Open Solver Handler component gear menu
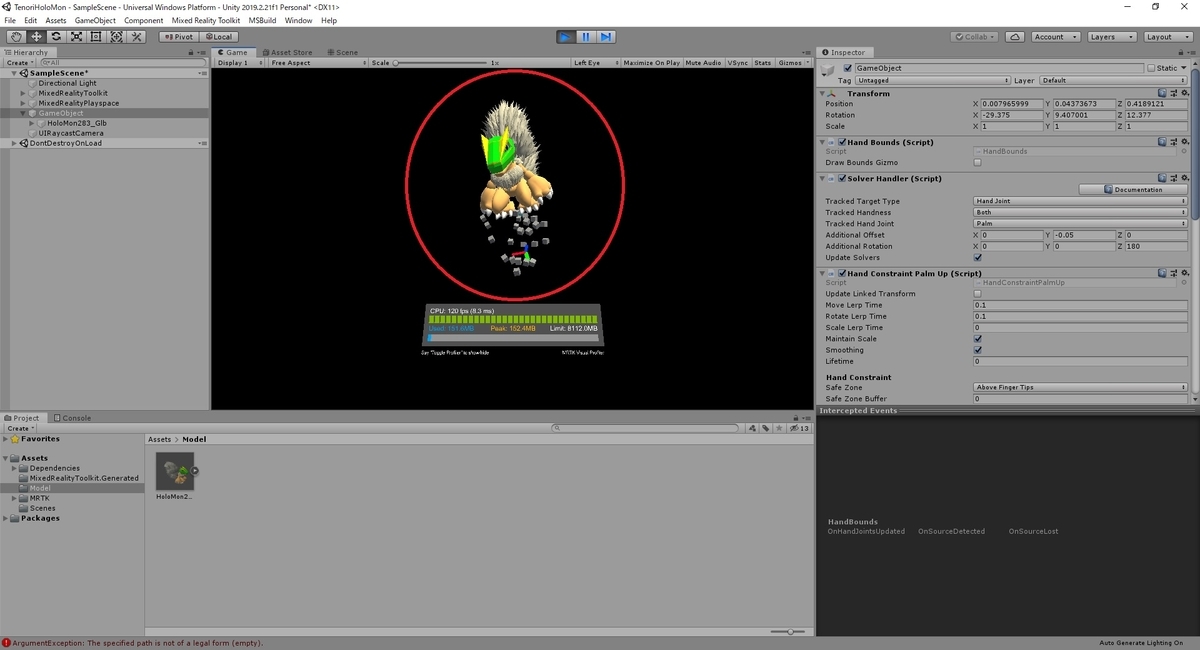This screenshot has width=1200, height=650. 1185,178
